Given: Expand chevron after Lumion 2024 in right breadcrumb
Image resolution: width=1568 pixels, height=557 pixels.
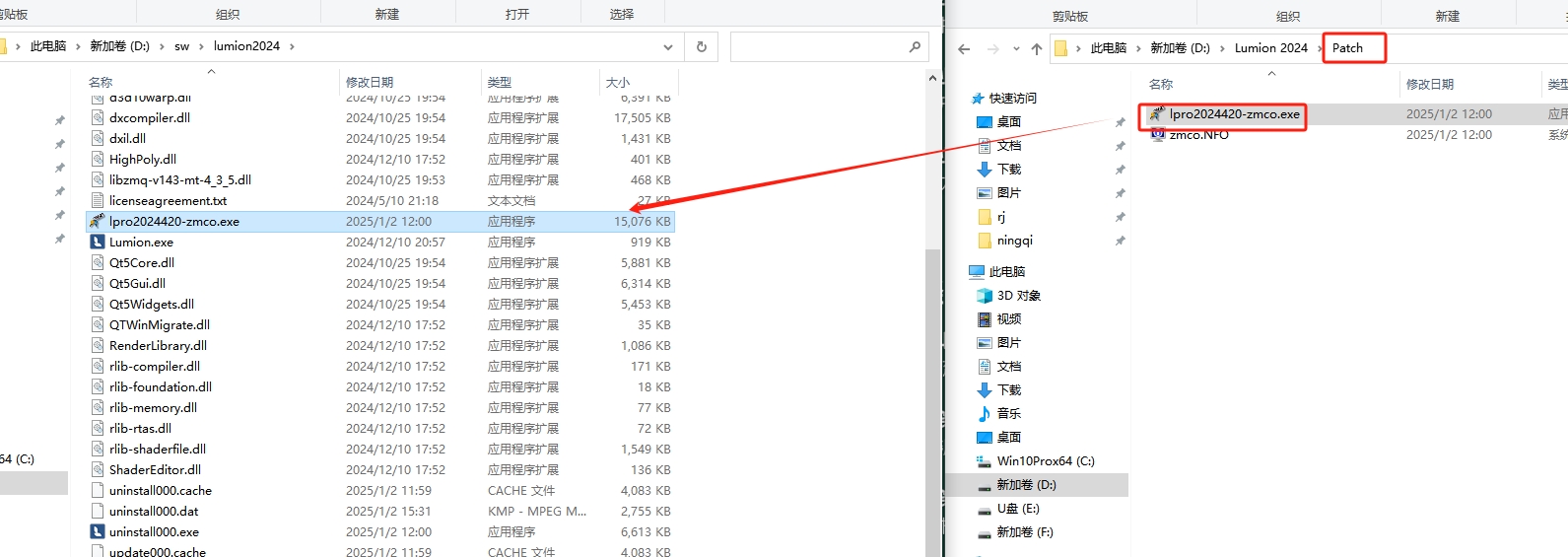Looking at the screenshot, I should click(1321, 48).
